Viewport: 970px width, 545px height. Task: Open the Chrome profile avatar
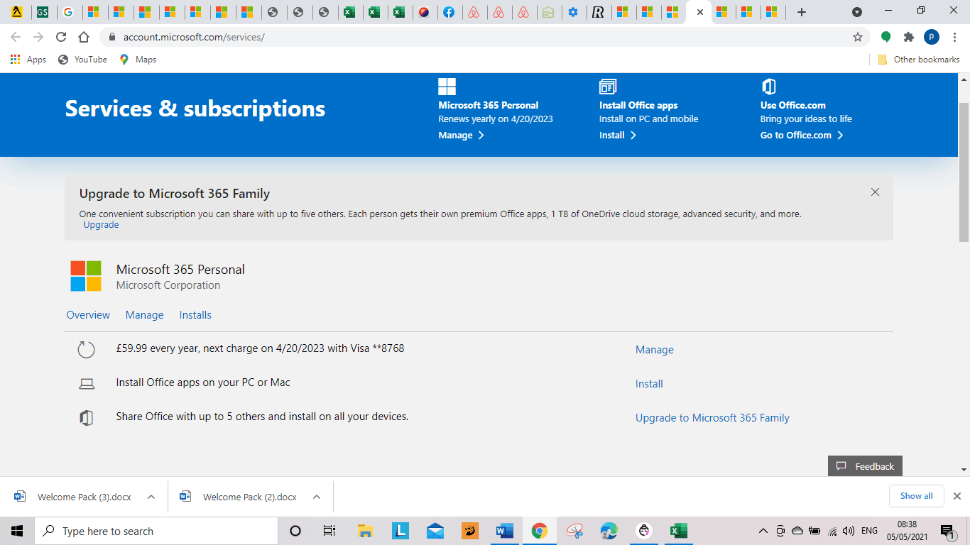[931, 37]
